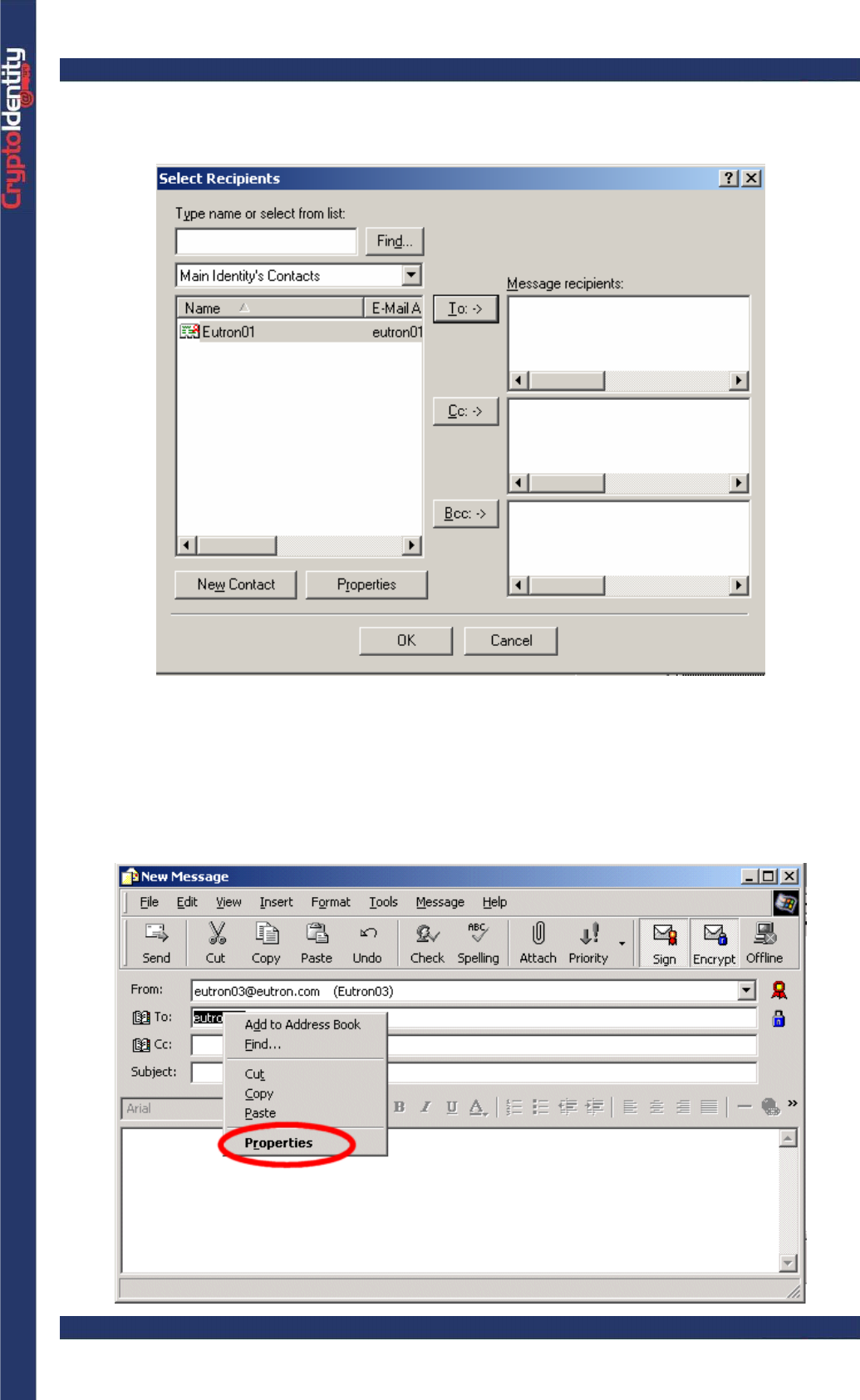The image size is (860, 1400).
Task: Click the Cut scissors toolbar icon
Action: pyautogui.click(x=216, y=934)
